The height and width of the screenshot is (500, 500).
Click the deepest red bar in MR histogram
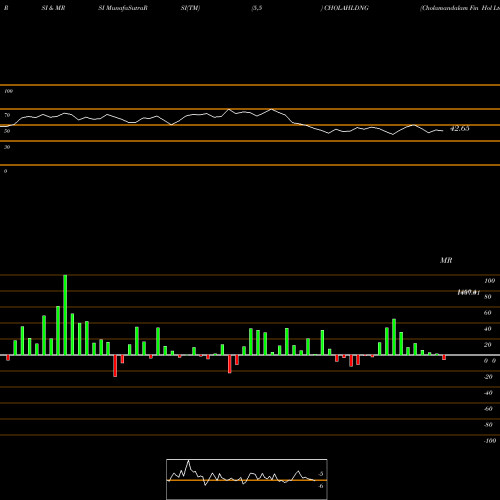point(115,366)
